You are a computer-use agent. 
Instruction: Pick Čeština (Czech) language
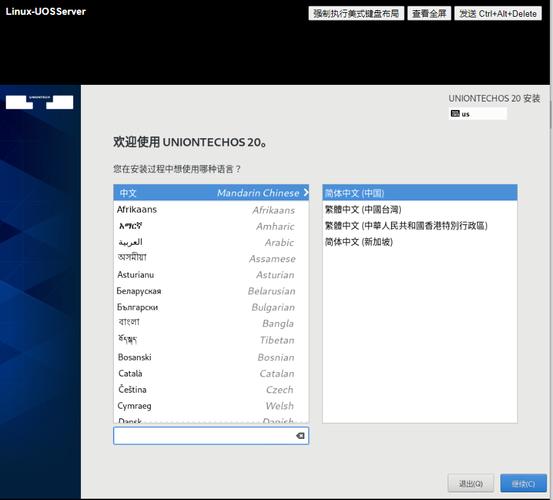(211, 390)
